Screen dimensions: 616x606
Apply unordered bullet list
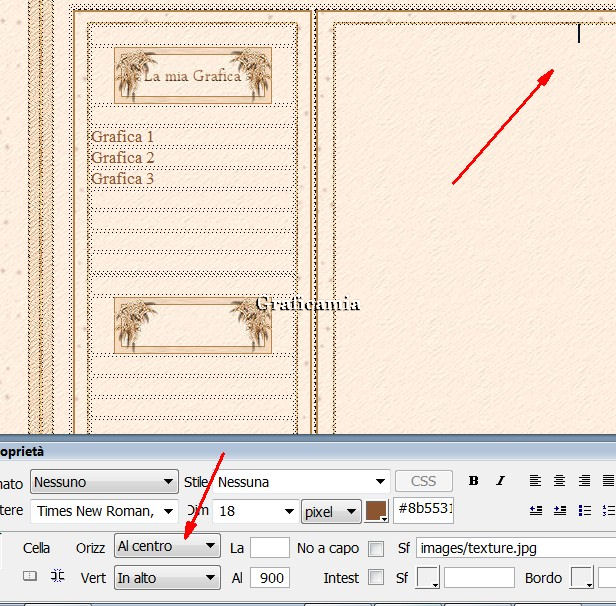[x=585, y=511]
